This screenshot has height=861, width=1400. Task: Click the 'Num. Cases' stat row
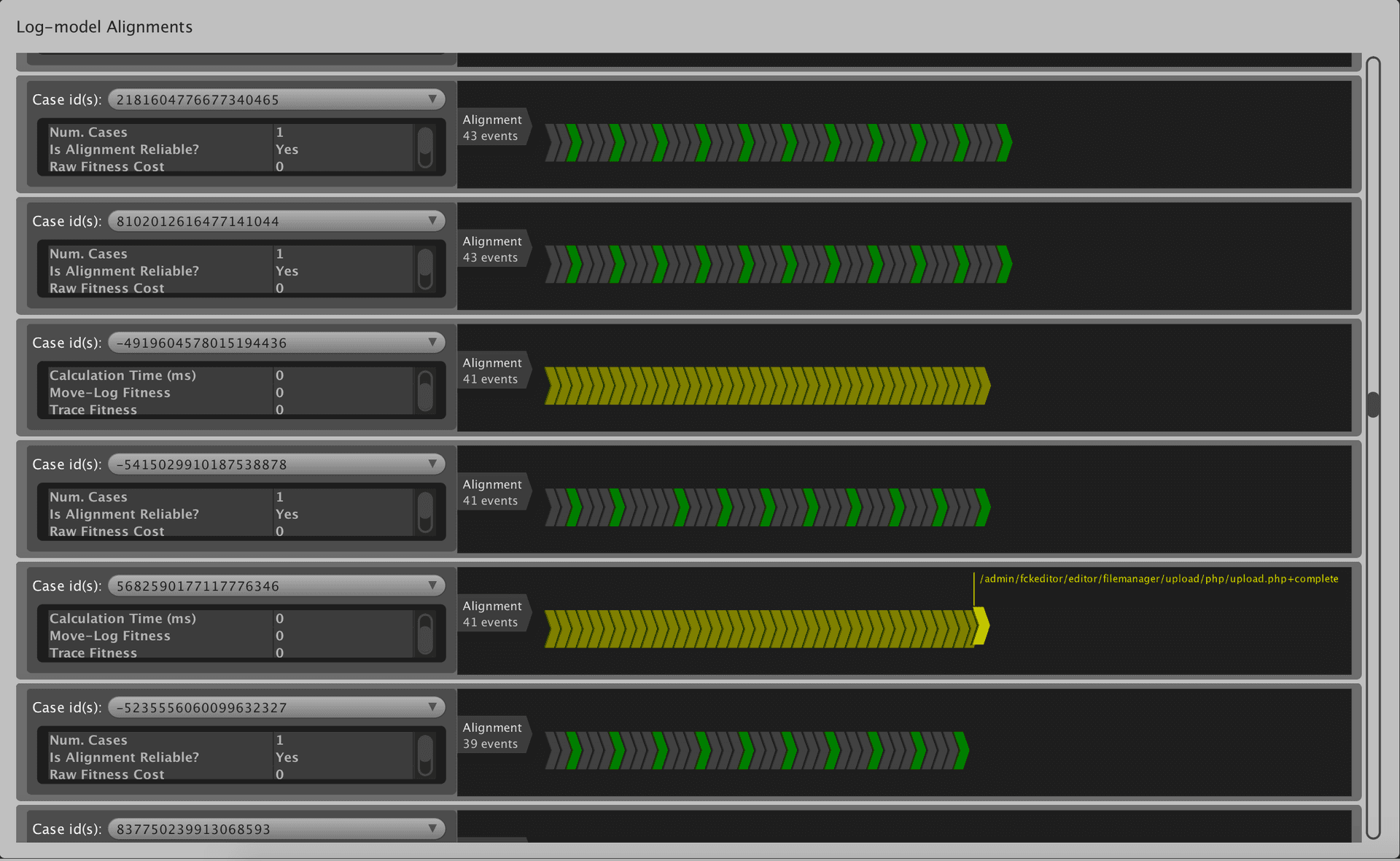pyautogui.click(x=87, y=132)
